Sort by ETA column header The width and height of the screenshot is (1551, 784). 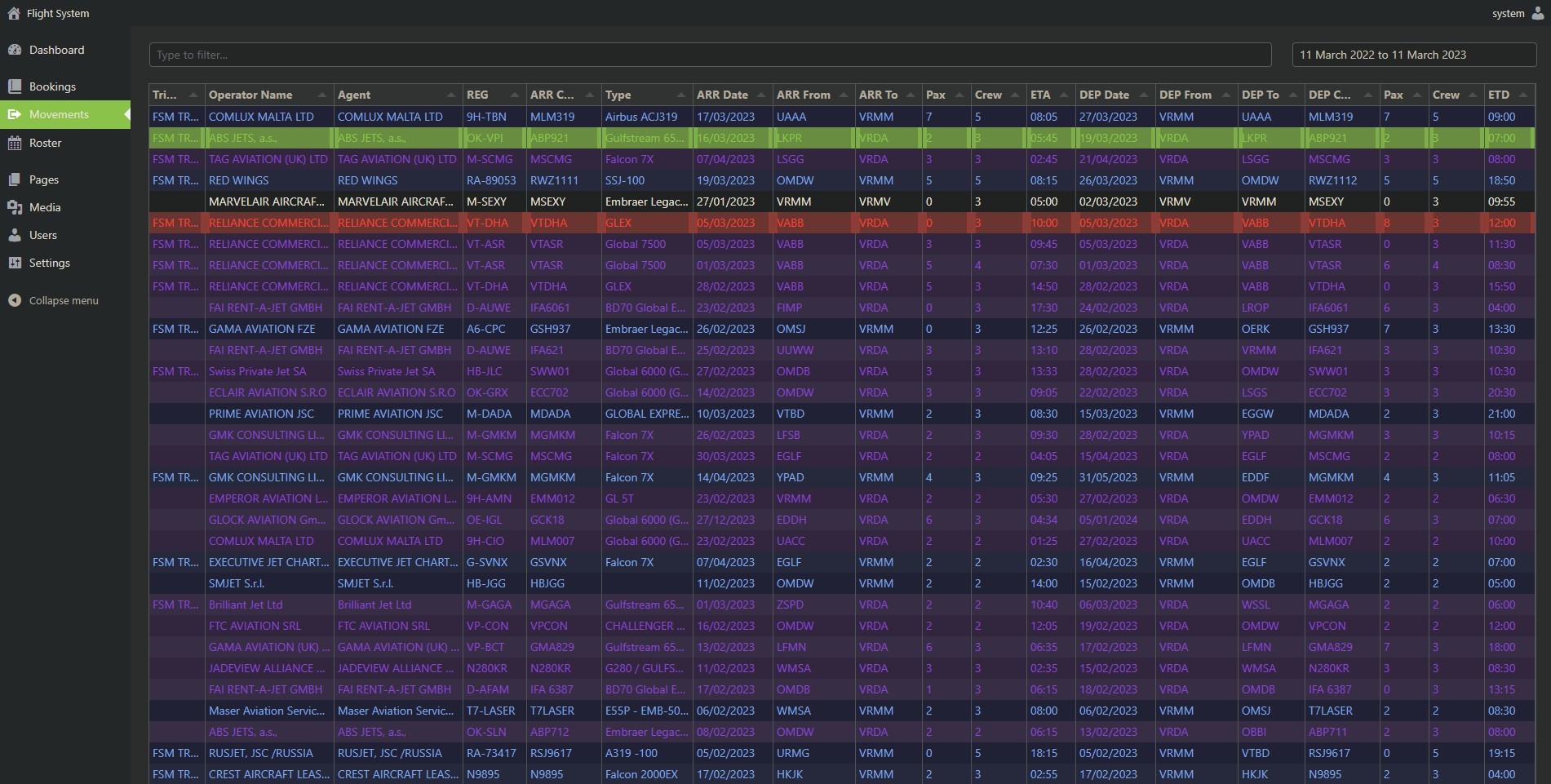coord(1050,95)
